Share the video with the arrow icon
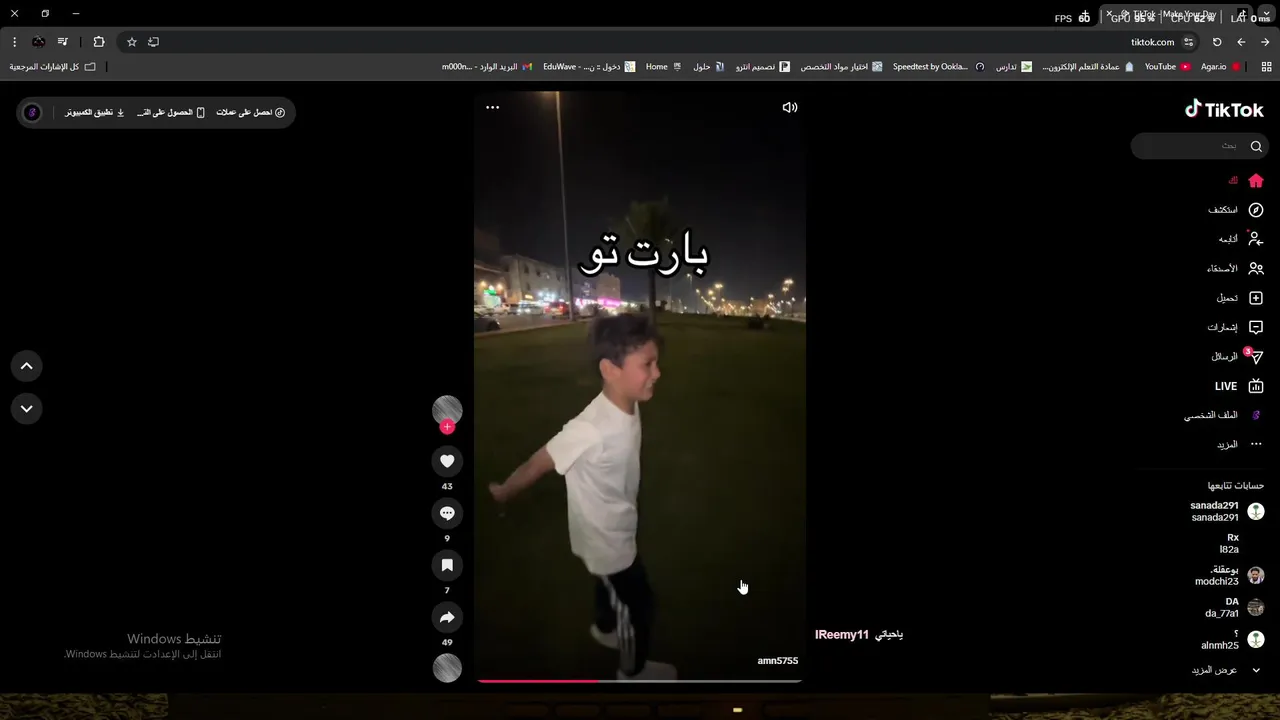The width and height of the screenshot is (1280, 720). point(447,617)
